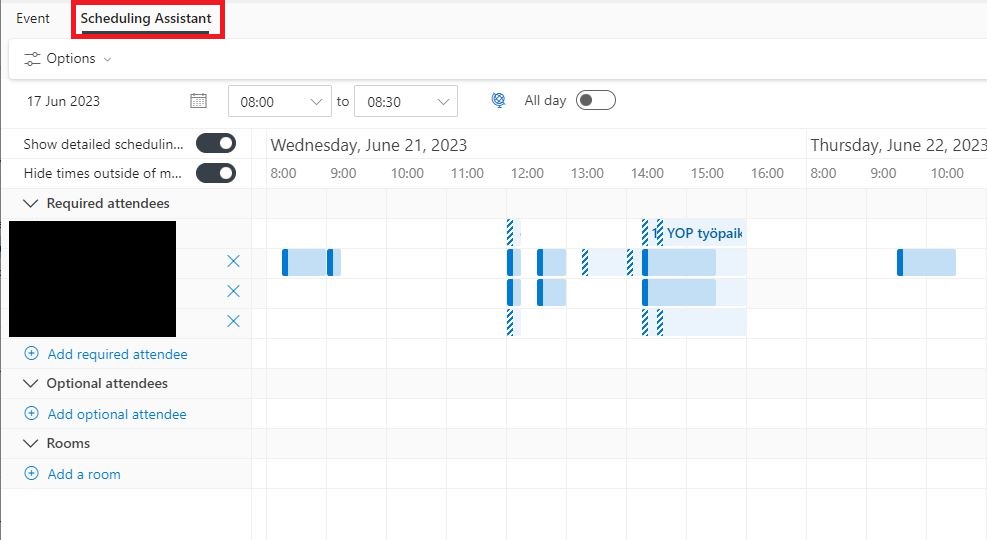
Task: Click the time zone globe icon
Action: [x=499, y=100]
